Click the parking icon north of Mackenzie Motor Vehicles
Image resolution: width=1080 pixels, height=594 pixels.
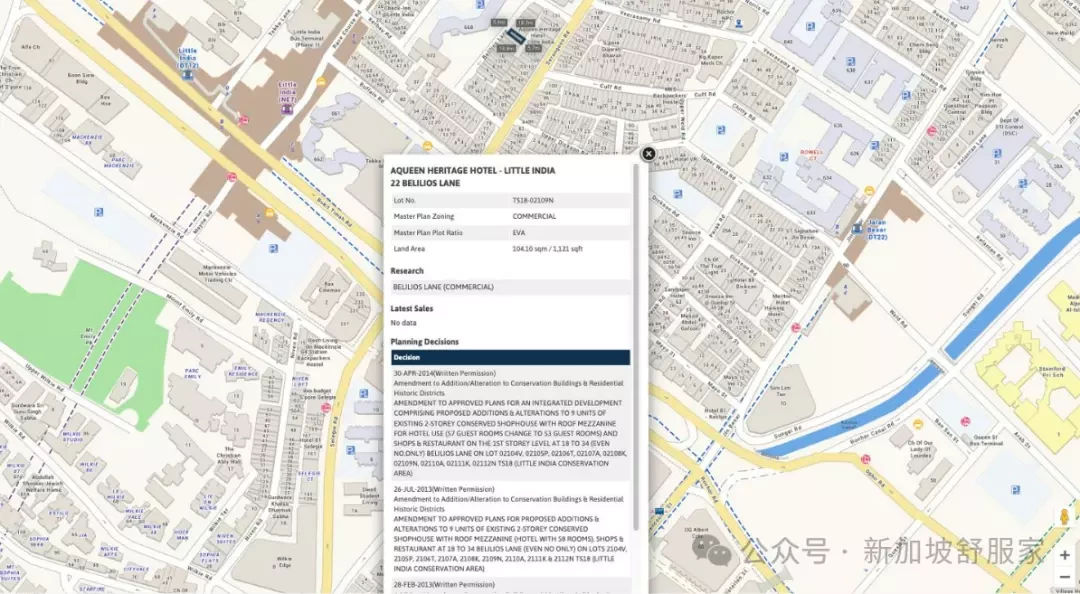(273, 248)
